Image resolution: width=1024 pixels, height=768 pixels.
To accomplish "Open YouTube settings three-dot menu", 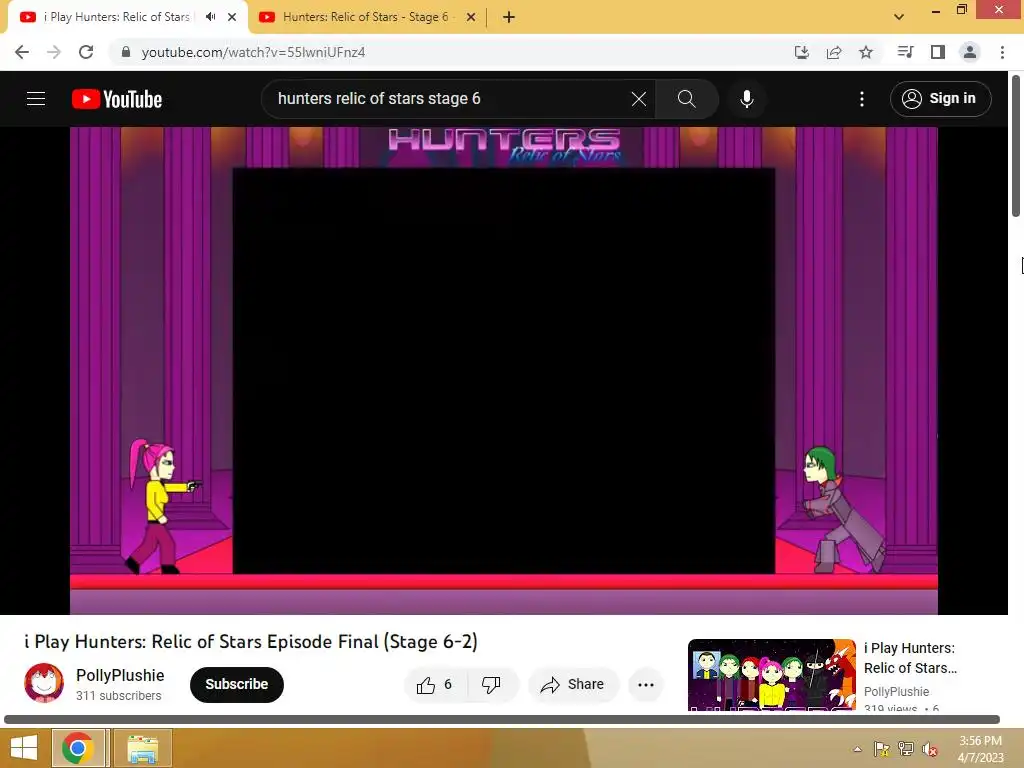I will click(x=862, y=99).
